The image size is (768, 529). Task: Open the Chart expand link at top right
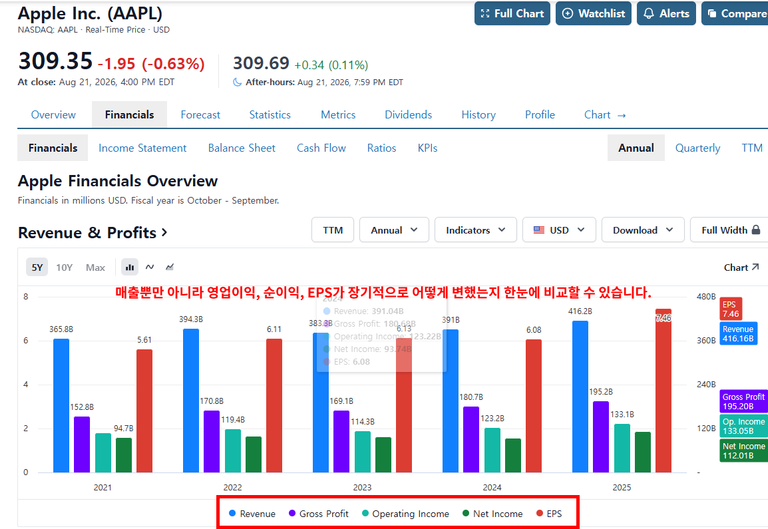pos(741,267)
